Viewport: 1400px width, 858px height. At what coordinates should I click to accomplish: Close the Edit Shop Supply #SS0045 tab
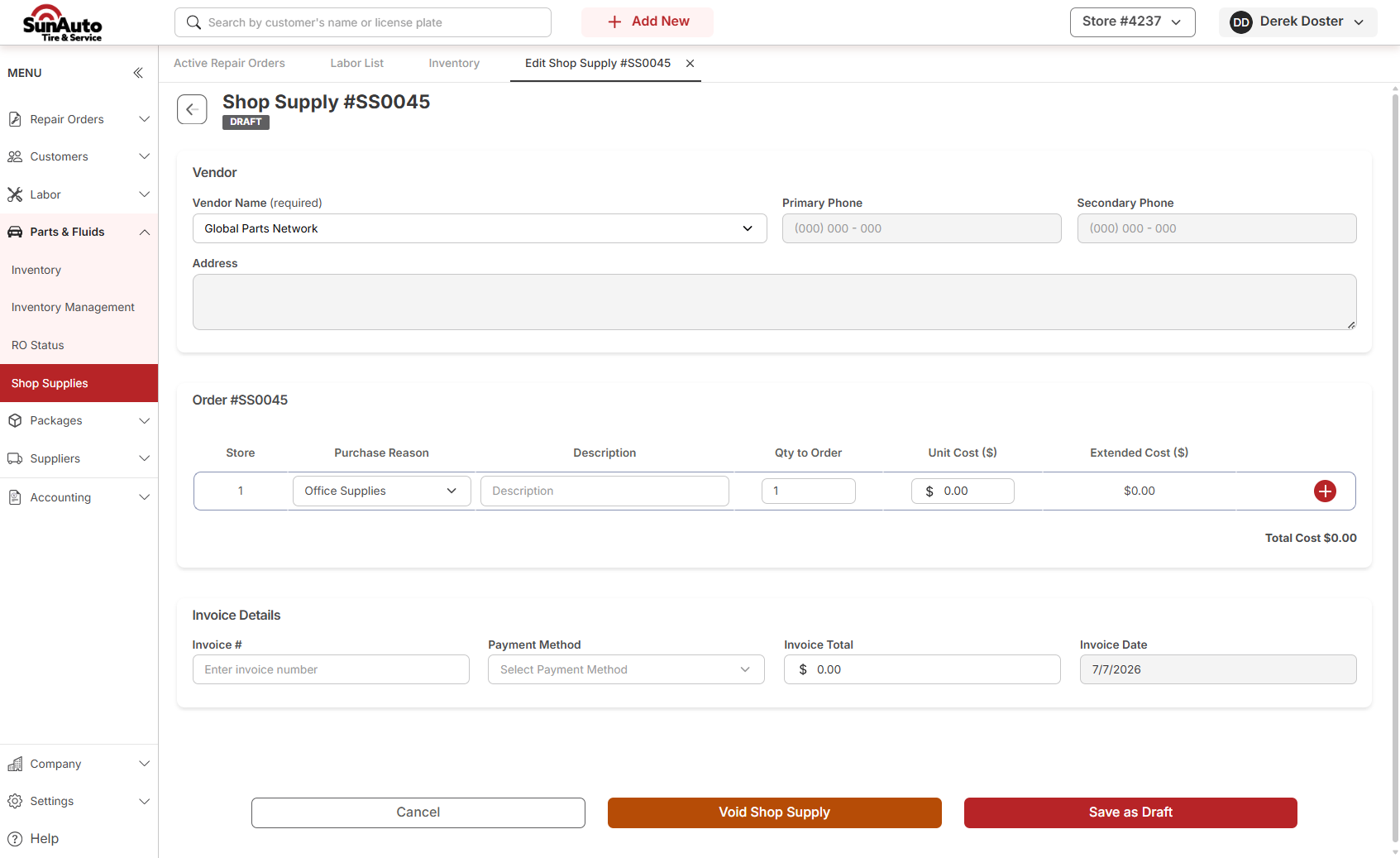tap(690, 64)
